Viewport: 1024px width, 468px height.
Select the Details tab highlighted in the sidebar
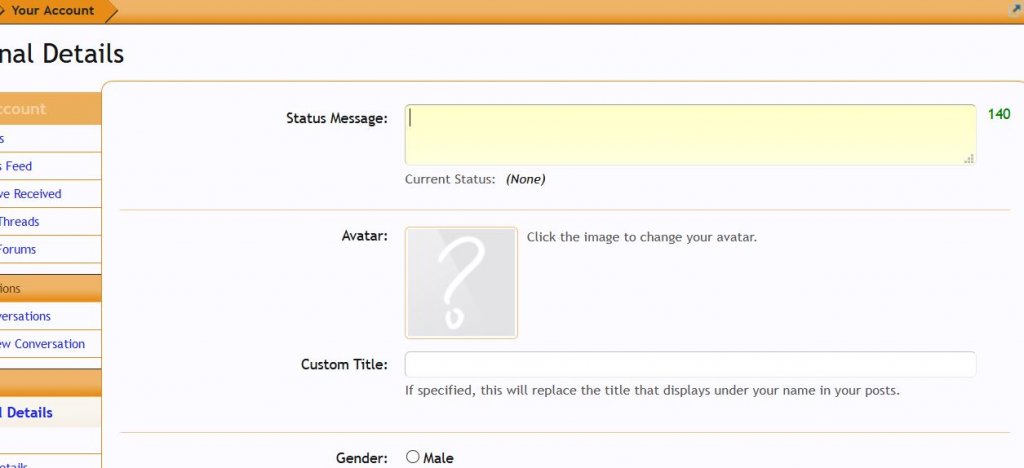click(x=27, y=412)
